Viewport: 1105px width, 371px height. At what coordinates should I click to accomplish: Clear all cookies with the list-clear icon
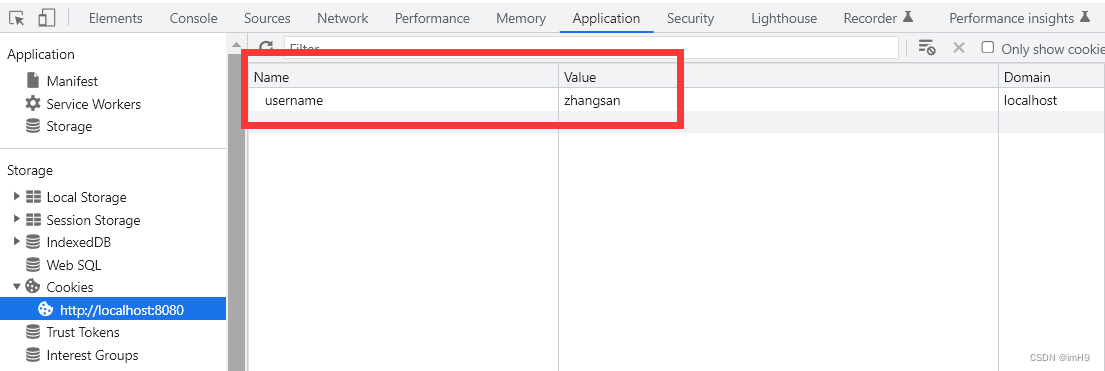(x=927, y=48)
